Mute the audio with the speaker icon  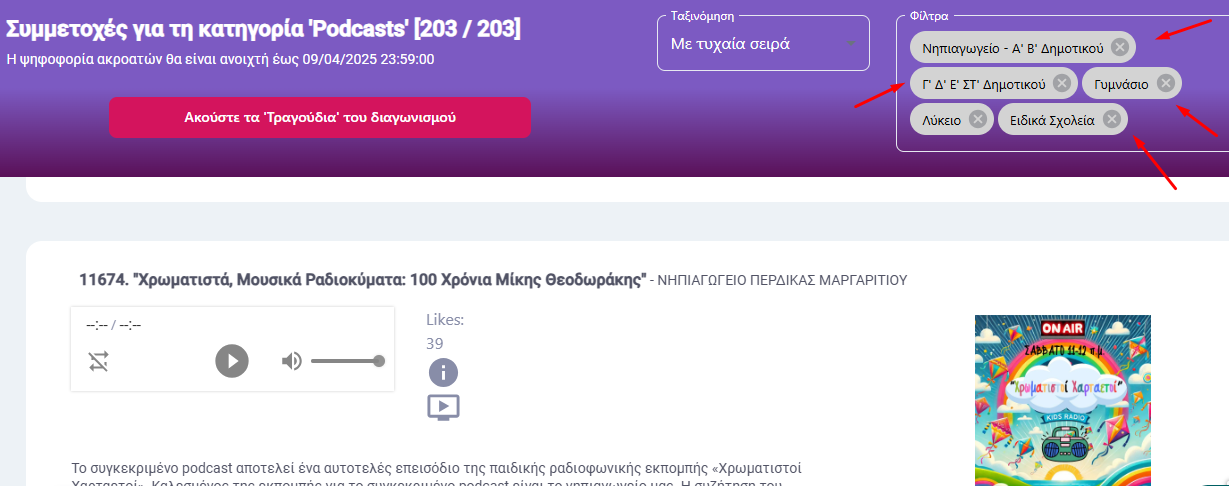[291, 361]
